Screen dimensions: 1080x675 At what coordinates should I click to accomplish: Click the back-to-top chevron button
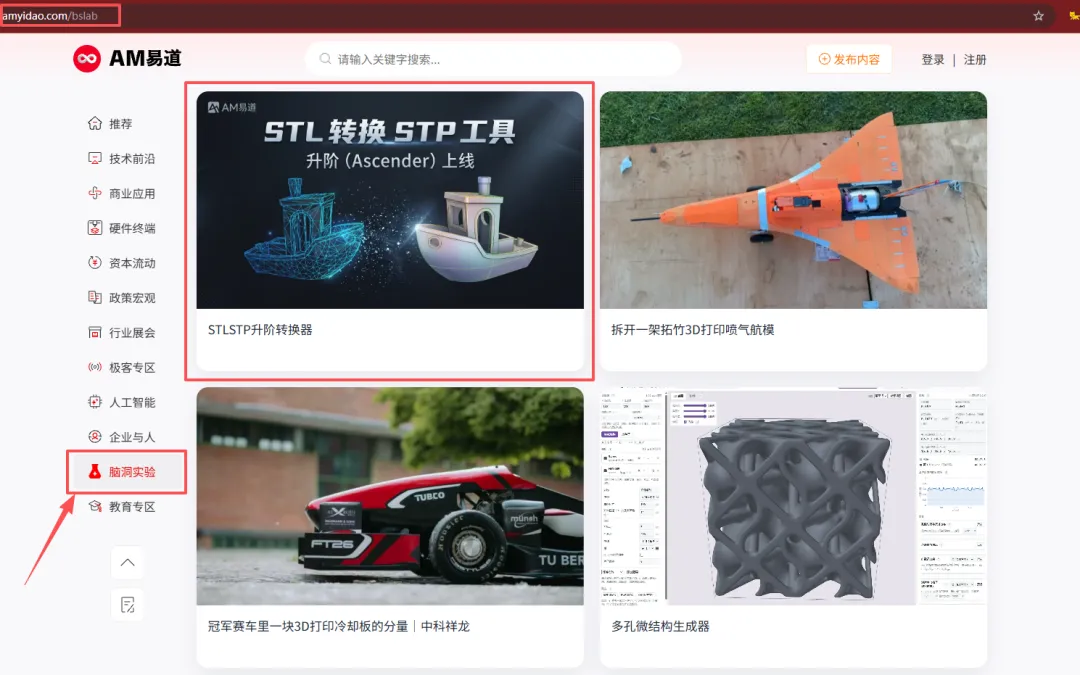click(127, 563)
